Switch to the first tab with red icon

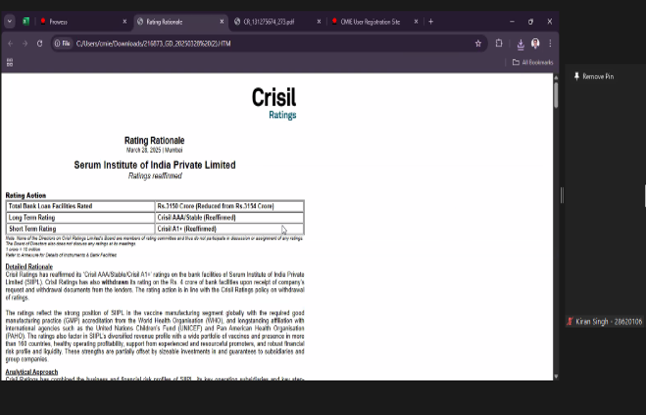point(80,21)
